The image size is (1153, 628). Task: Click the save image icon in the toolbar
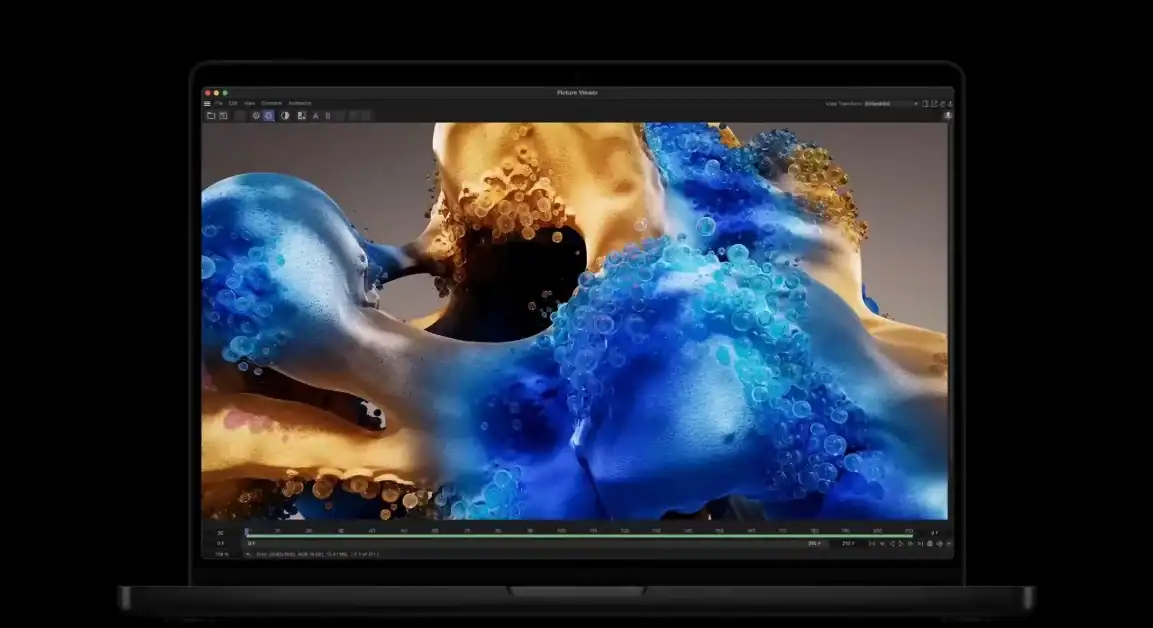coord(222,114)
